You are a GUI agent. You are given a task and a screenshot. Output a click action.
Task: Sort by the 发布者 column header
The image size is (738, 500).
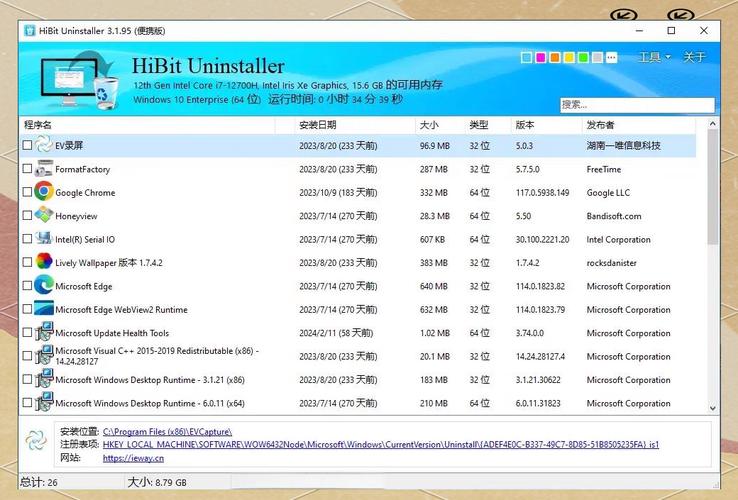point(639,125)
